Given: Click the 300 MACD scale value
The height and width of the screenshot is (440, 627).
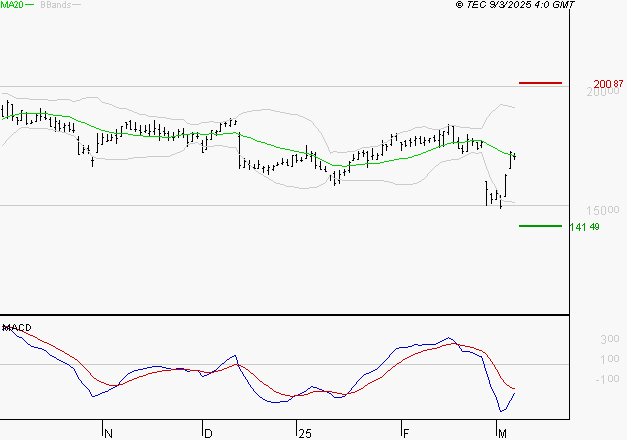Looking at the screenshot, I should tap(609, 340).
